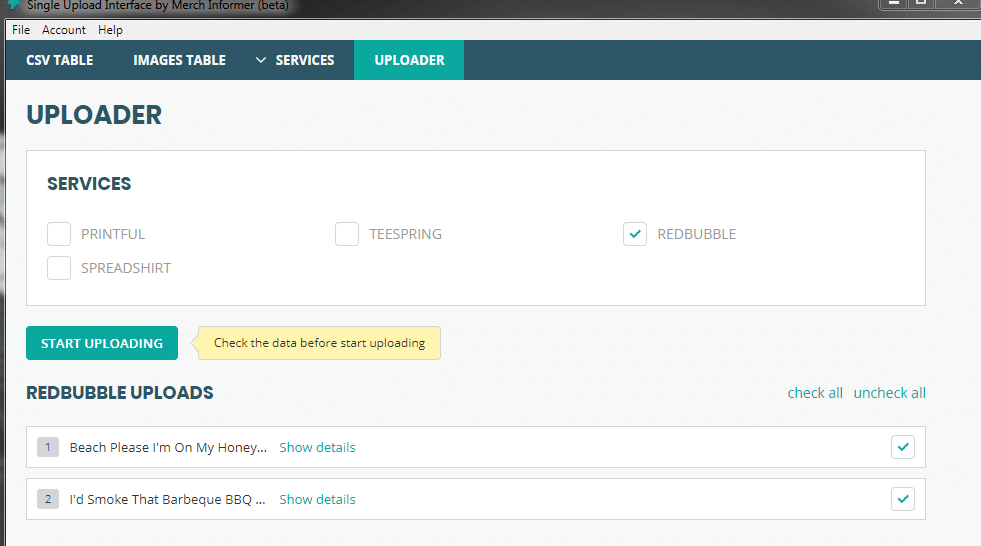Uncheck the Barbeque BBQ upload row checkbox
The width and height of the screenshot is (981, 546).
pos(903,499)
